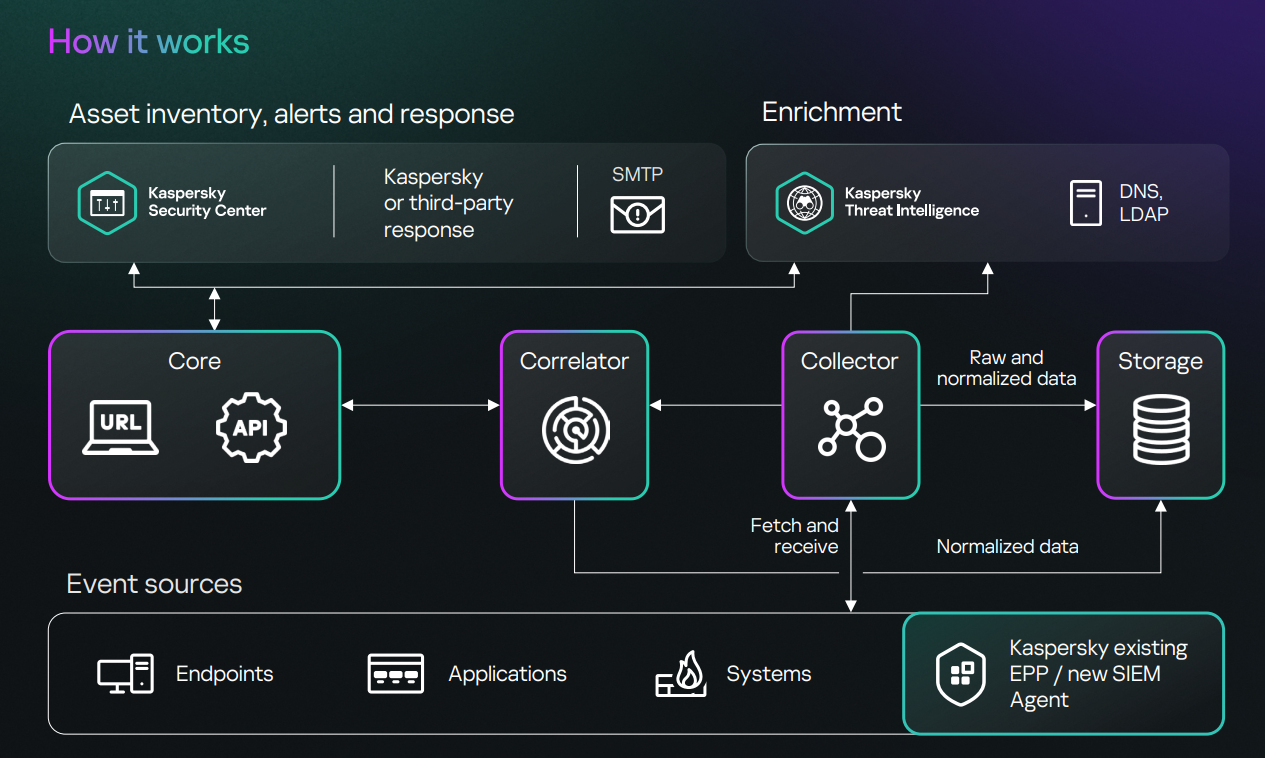Image resolution: width=1265 pixels, height=758 pixels.
Task: Select the Storage database stack icon
Action: pos(1161,428)
